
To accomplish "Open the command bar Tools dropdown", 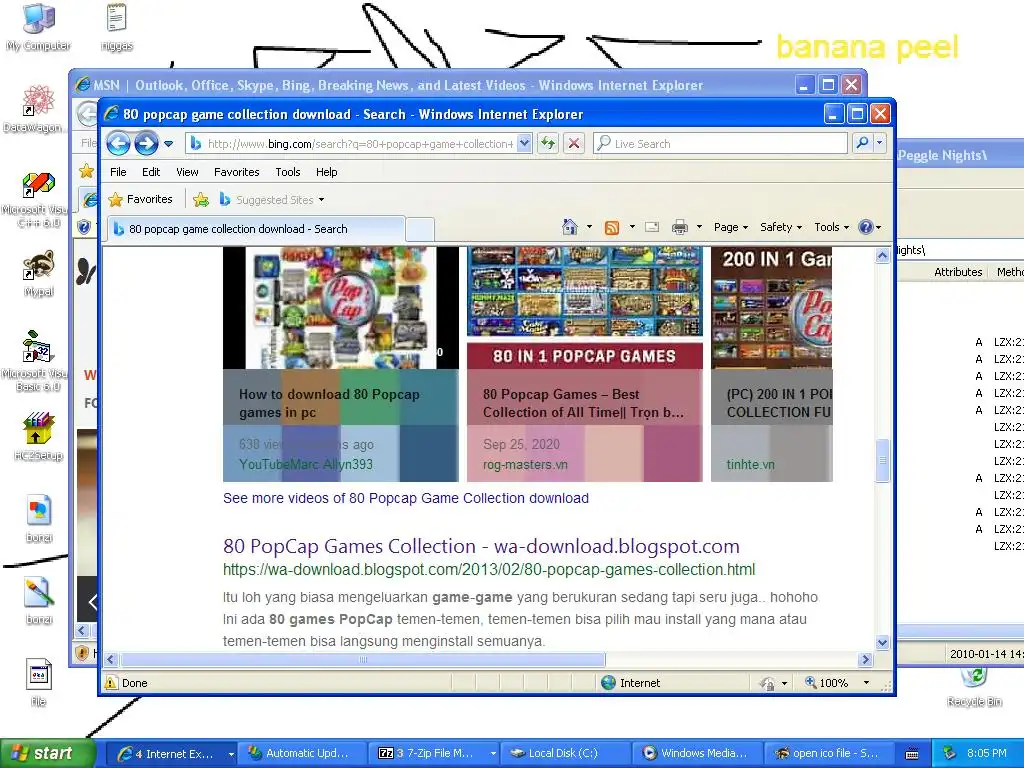I will tap(831, 227).
